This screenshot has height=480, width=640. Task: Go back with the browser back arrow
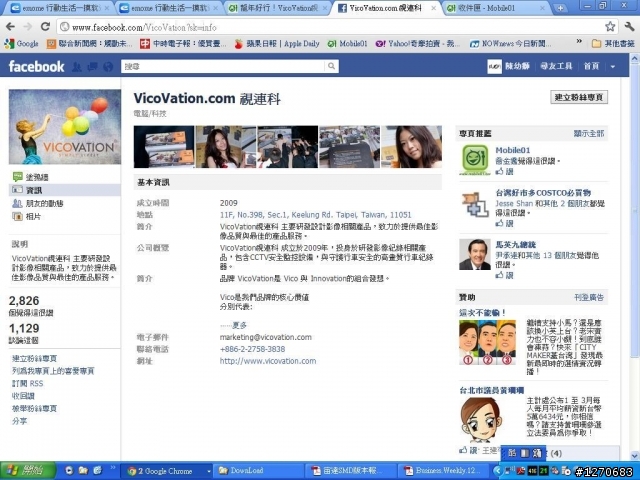pos(11,27)
